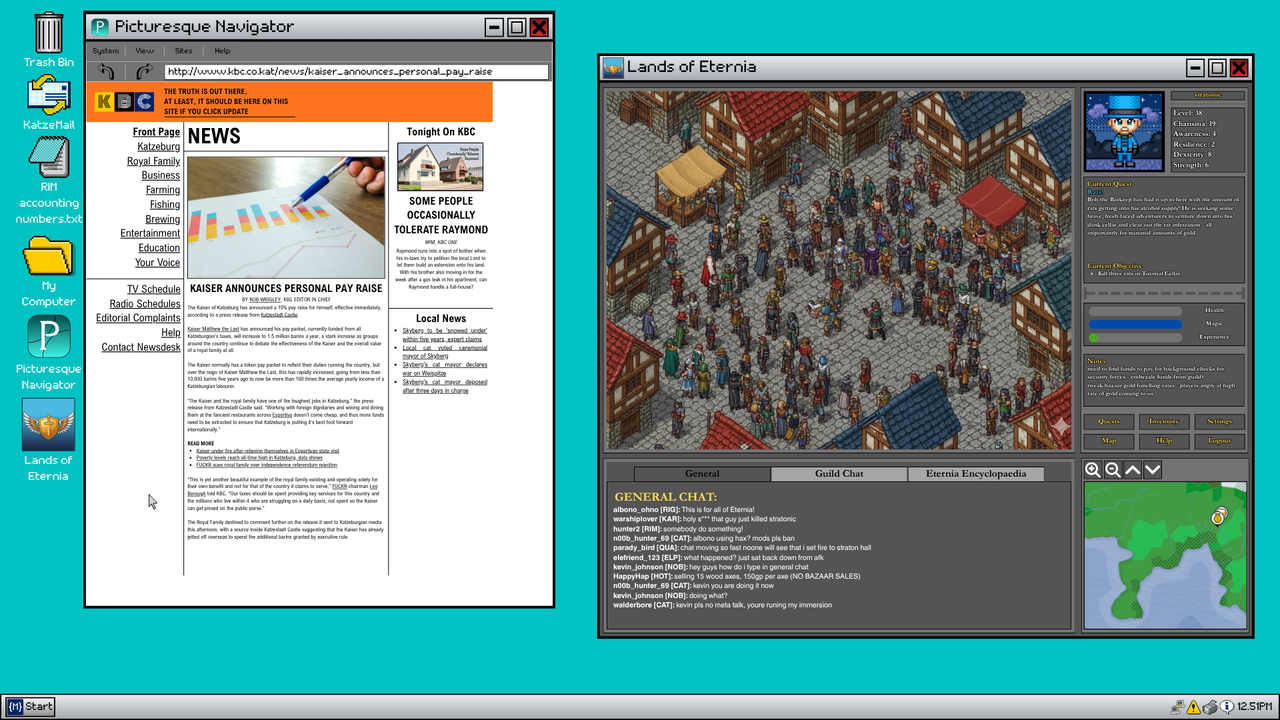The height and width of the screenshot is (720, 1280).
Task: Switch to the Guild Chat tab
Action: (839, 474)
